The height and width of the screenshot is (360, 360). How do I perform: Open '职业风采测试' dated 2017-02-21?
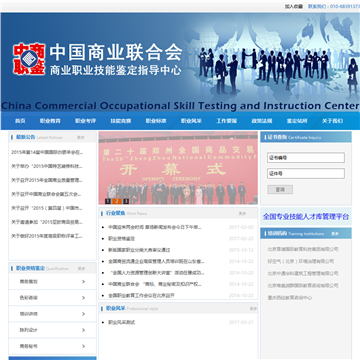pos(122,322)
